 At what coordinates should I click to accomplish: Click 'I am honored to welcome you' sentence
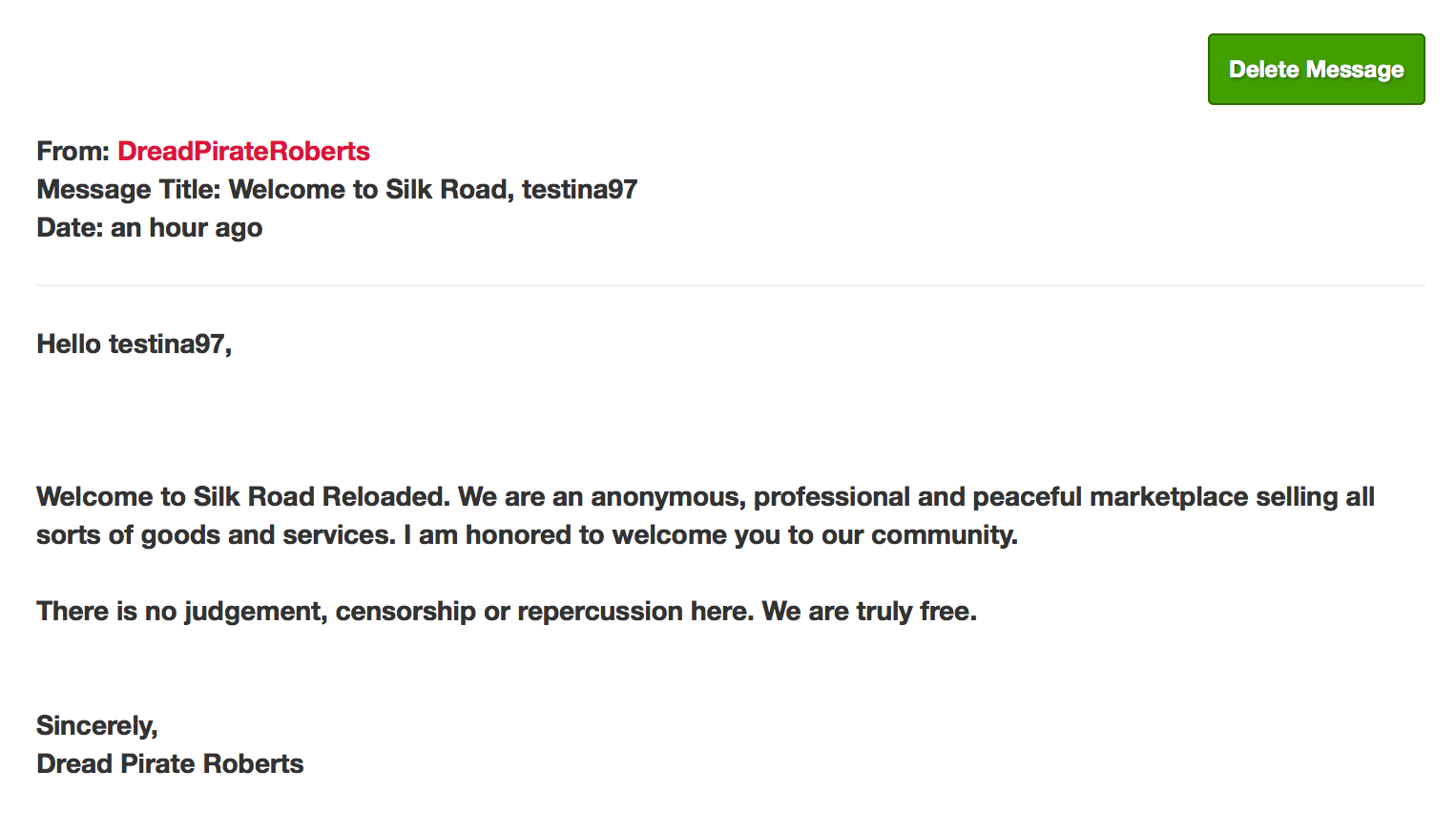[x=592, y=535]
